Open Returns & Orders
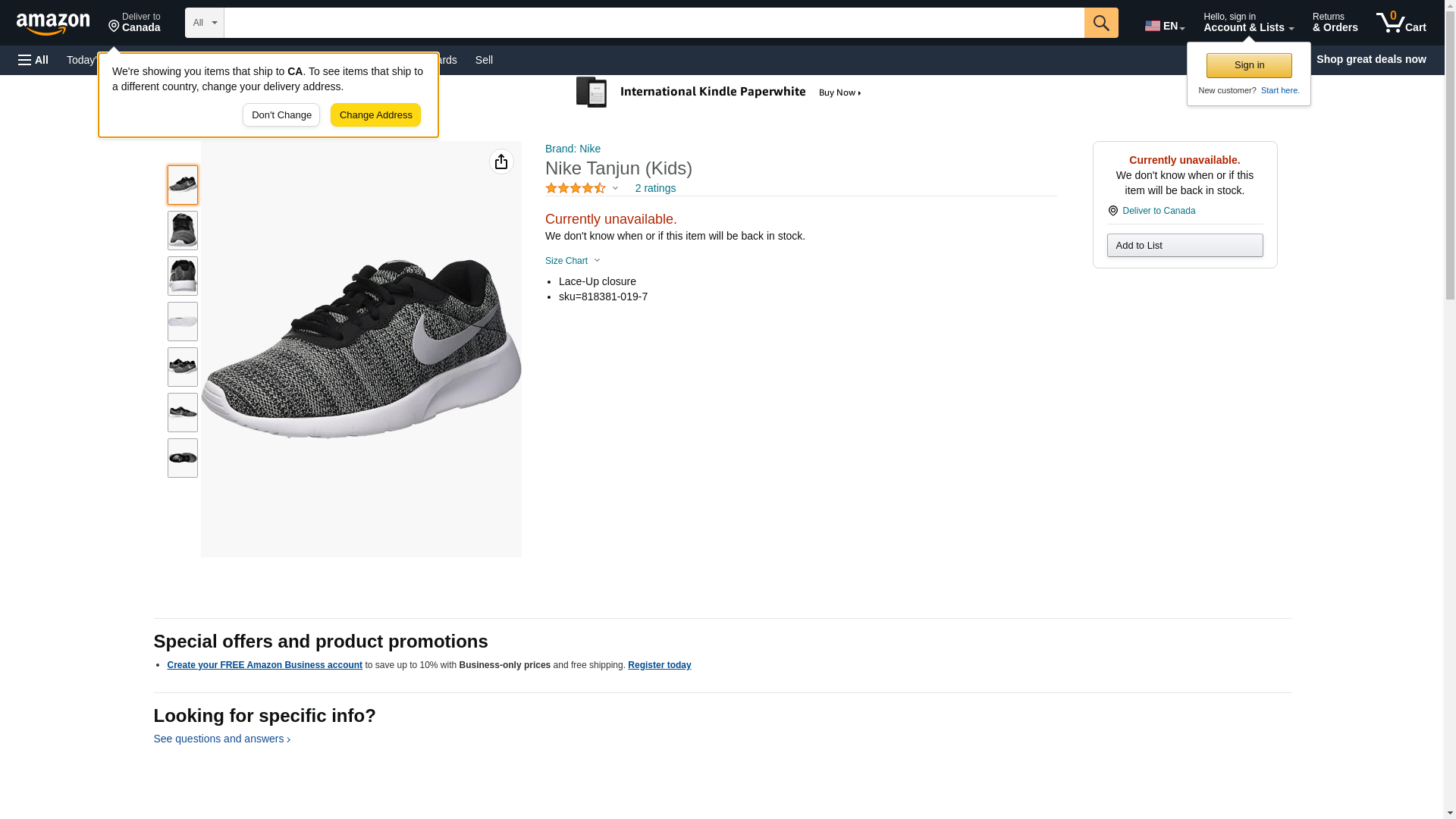Viewport: 1456px width, 819px height. click(1335, 23)
